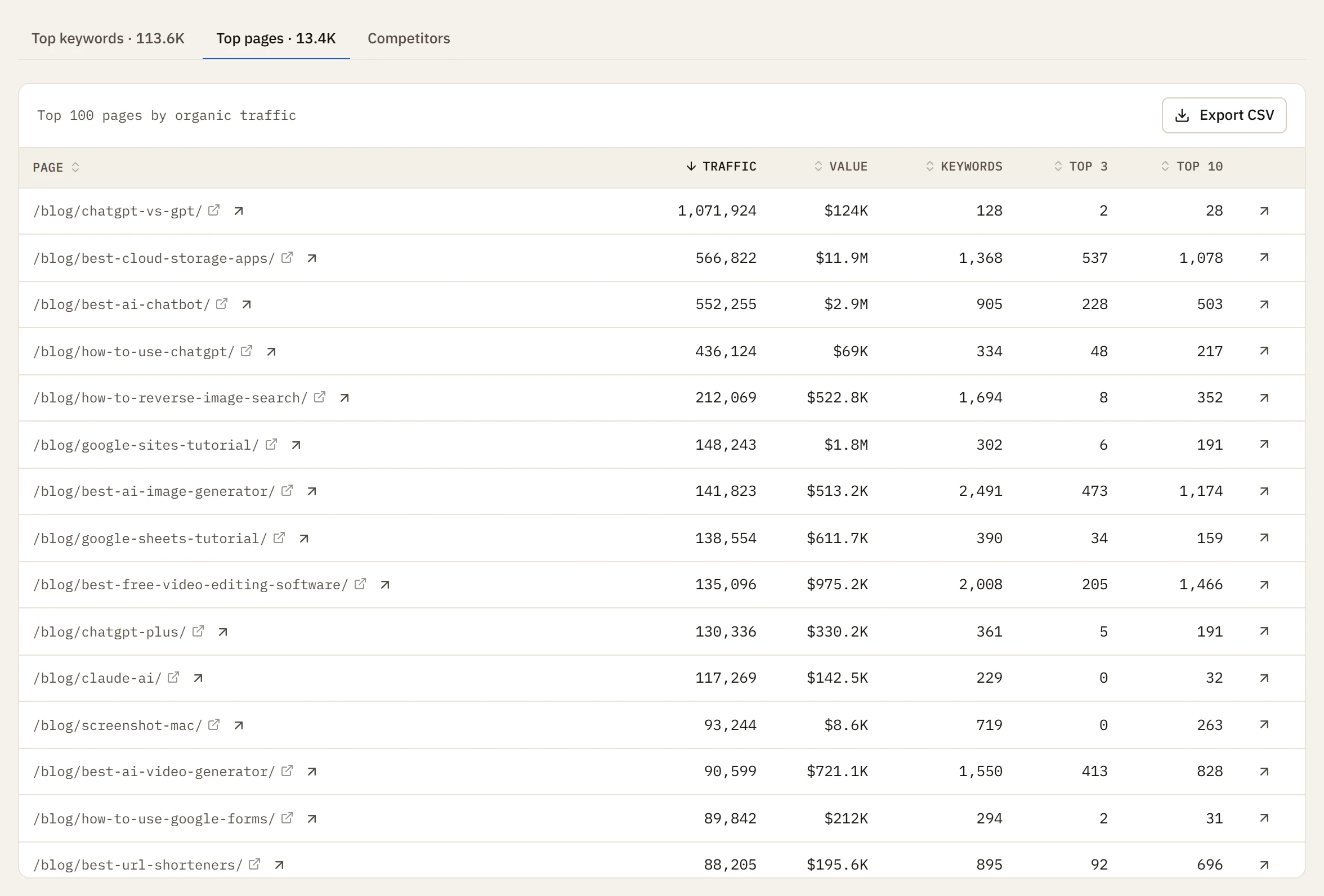Open the /blog/best-cloud-storage-apps/ page path
1324x896 pixels.
click(x=154, y=258)
